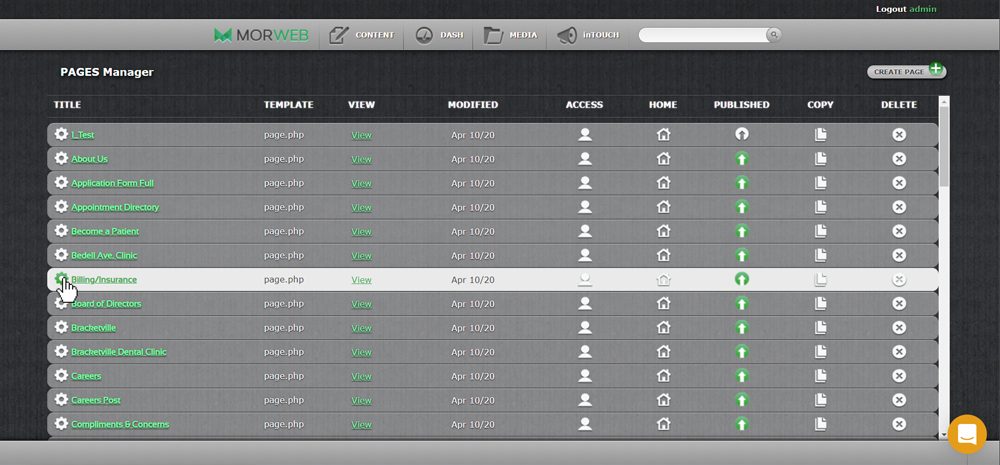Log out via the Logout link
The width and height of the screenshot is (1000, 465).
pyautogui.click(x=891, y=9)
